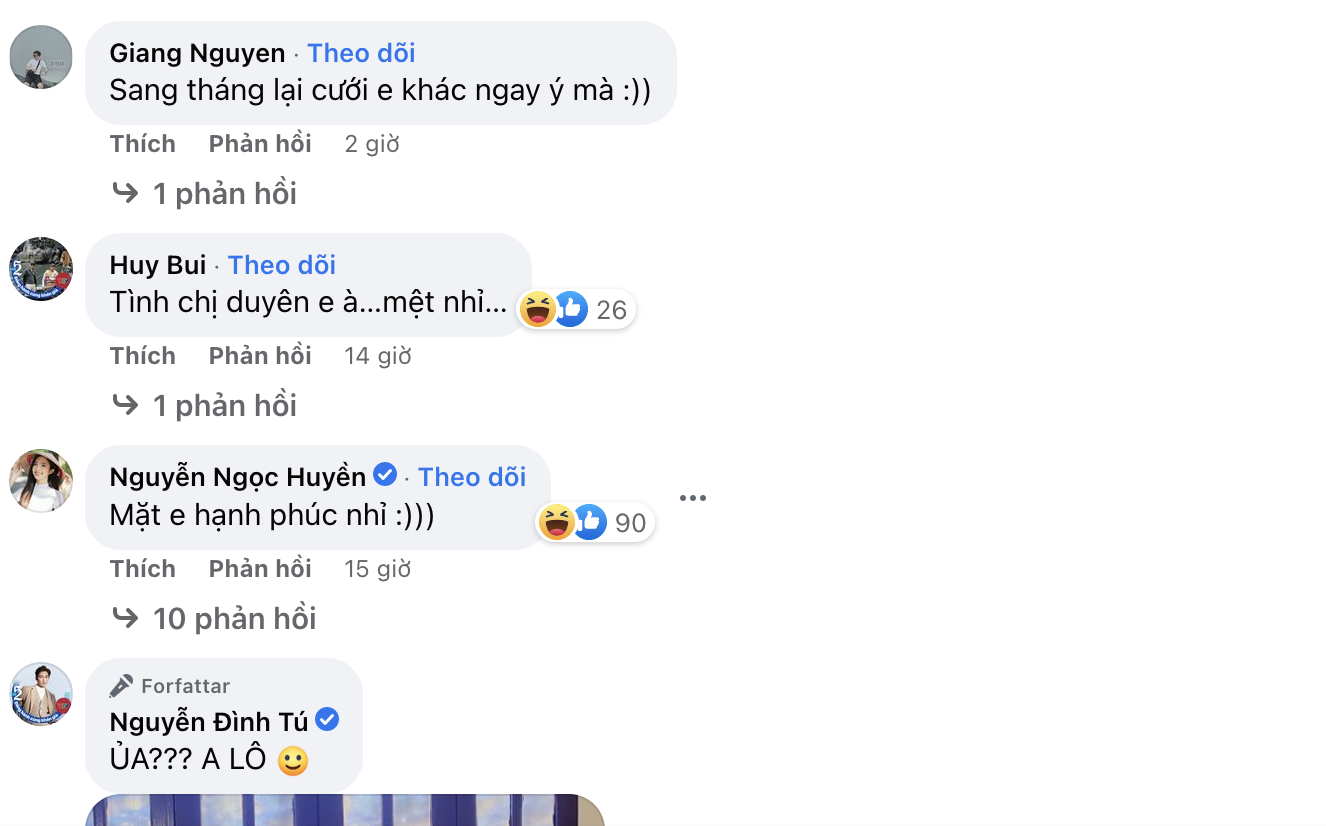Screen dimensions: 1326x826
Task: Click the Forfattar author pen icon
Action: click(123, 686)
